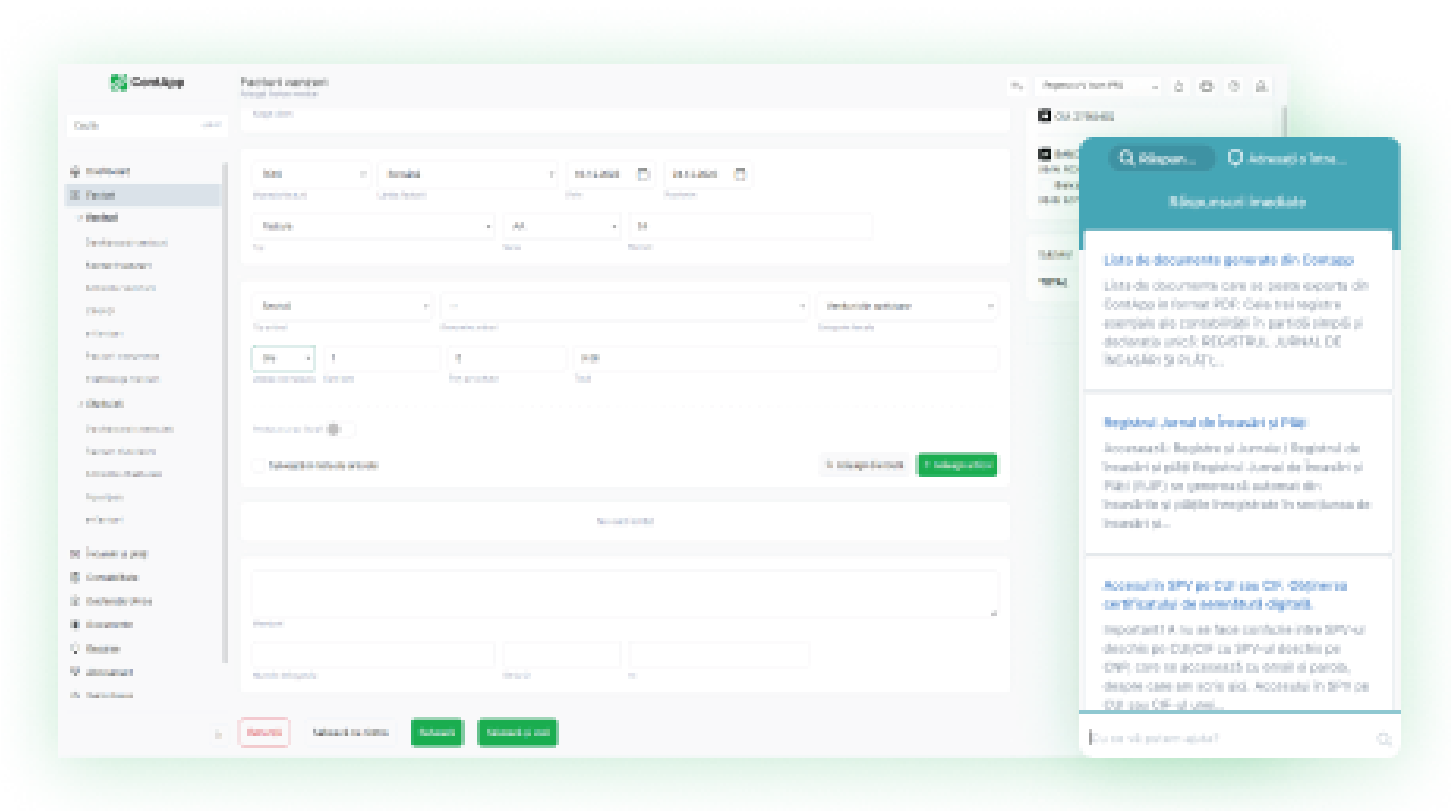Check the save article checkbox
This screenshot has width=1452, height=812.
tap(259, 465)
